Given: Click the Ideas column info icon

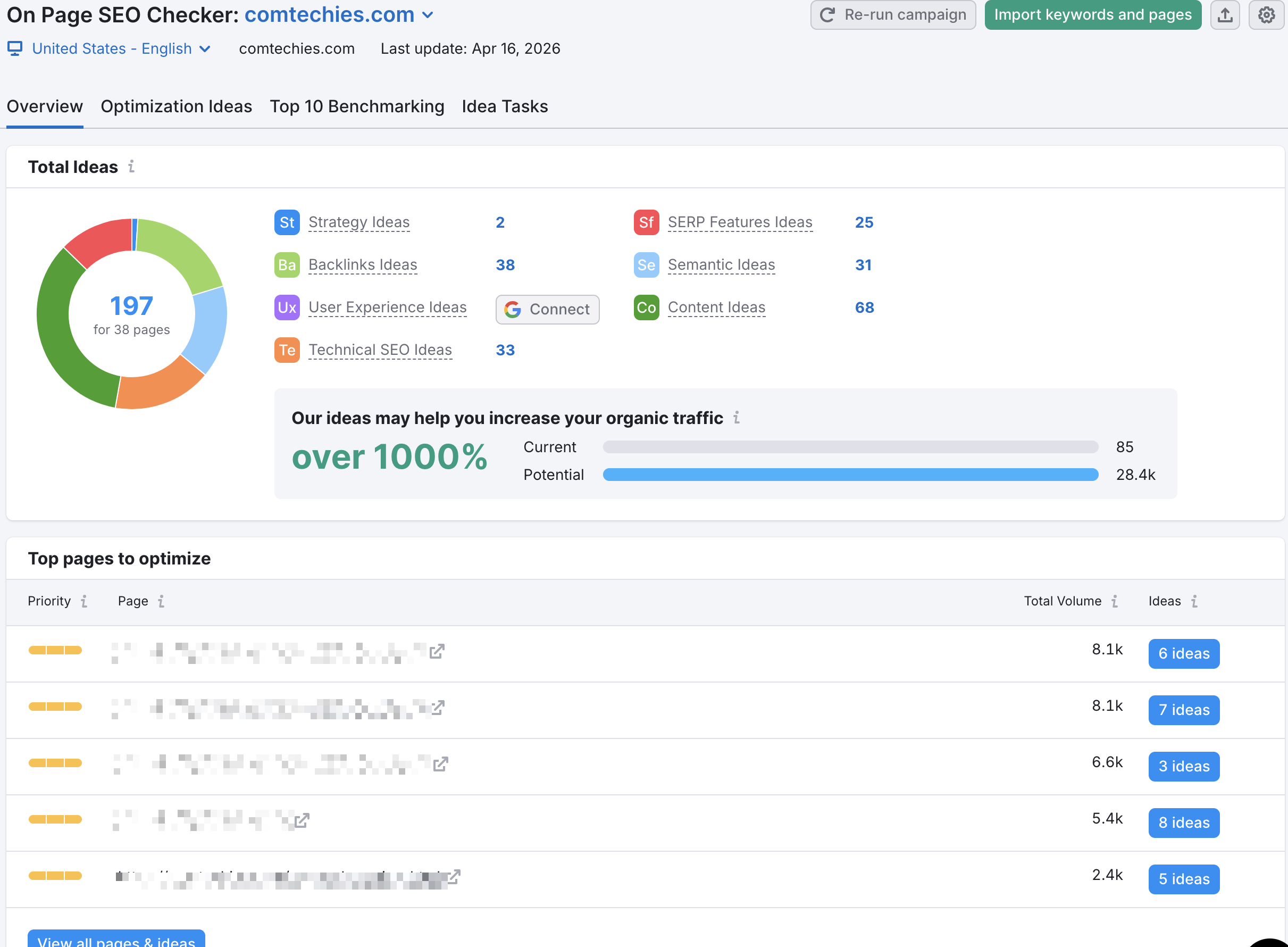Looking at the screenshot, I should click(x=1194, y=601).
